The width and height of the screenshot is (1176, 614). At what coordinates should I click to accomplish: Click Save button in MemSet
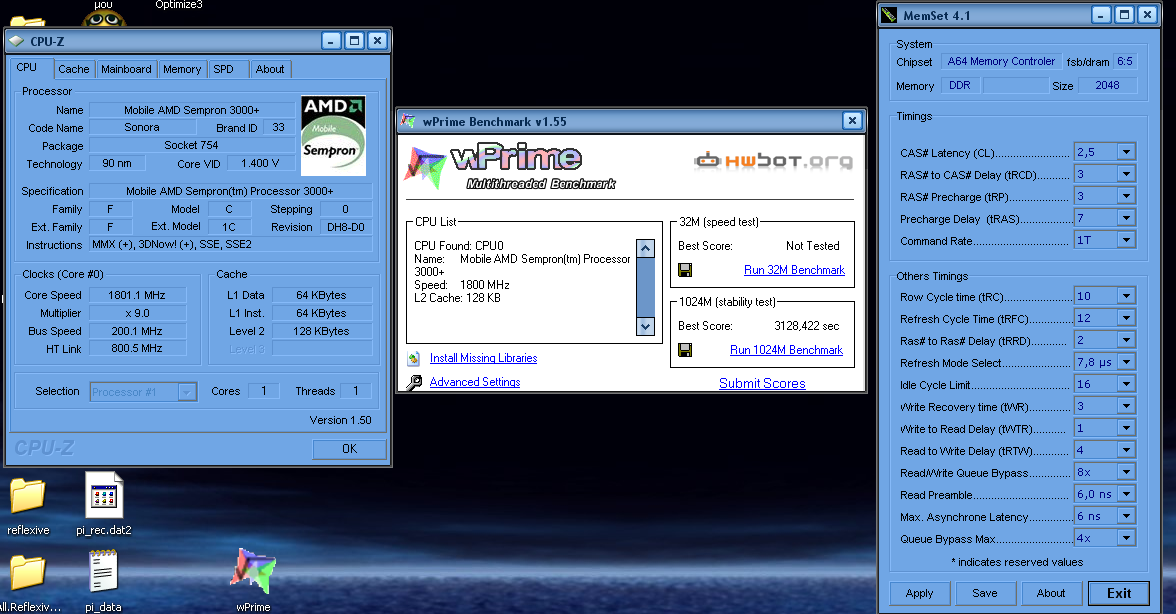tap(985, 593)
